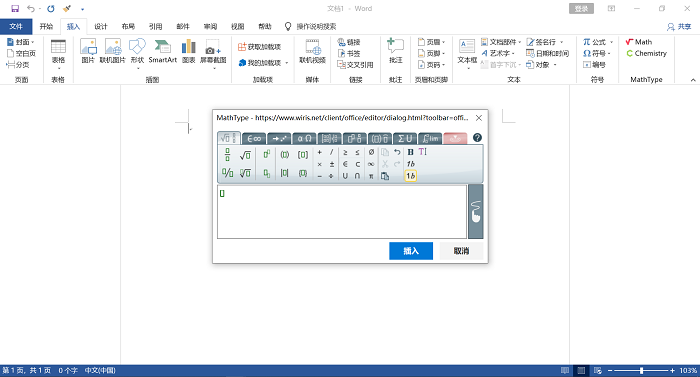
Task: Switch to read mode view in status bar
Action: 565,371
